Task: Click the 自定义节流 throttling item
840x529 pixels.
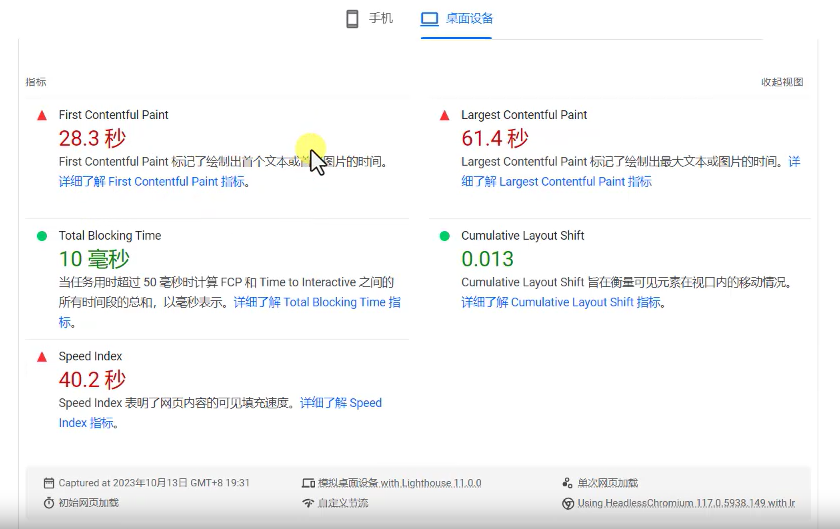Action: [x=342, y=503]
